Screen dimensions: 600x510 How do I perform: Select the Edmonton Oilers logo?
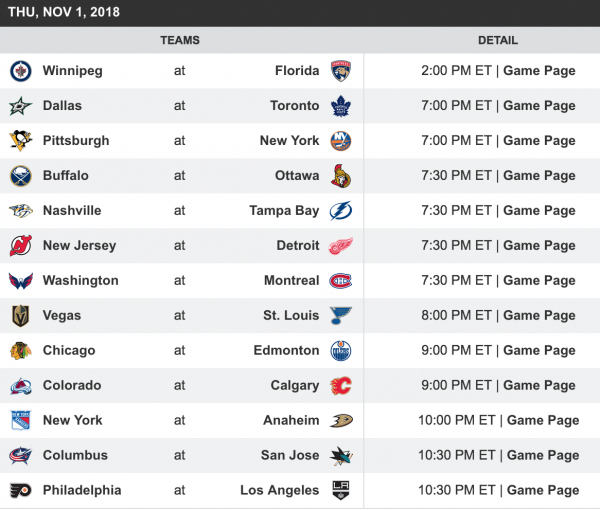click(x=340, y=351)
